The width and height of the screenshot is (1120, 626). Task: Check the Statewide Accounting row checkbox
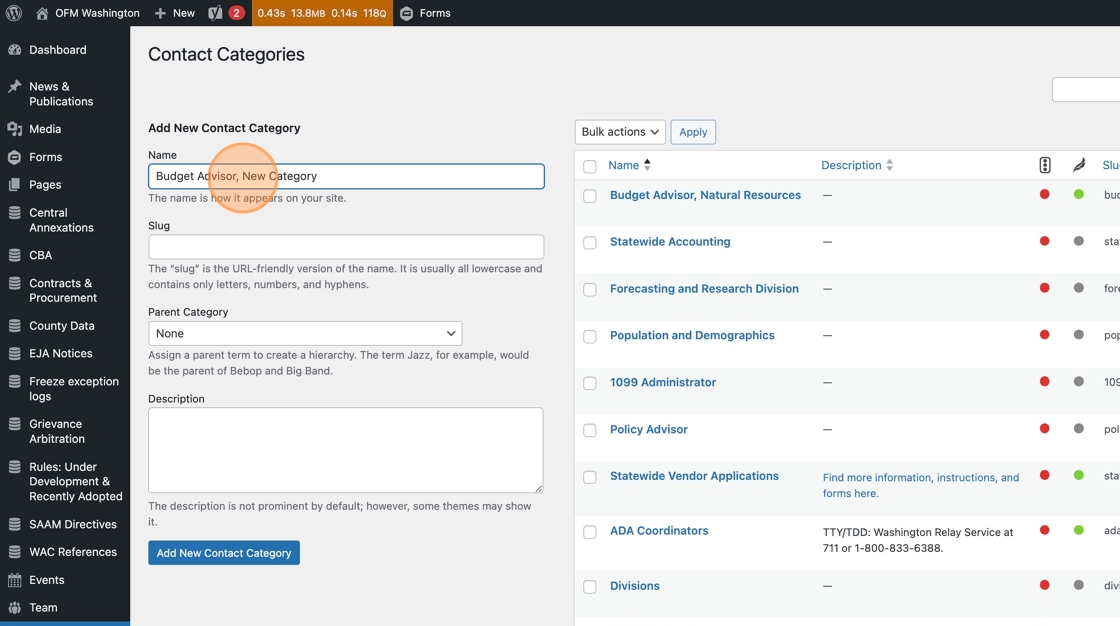[590, 243]
